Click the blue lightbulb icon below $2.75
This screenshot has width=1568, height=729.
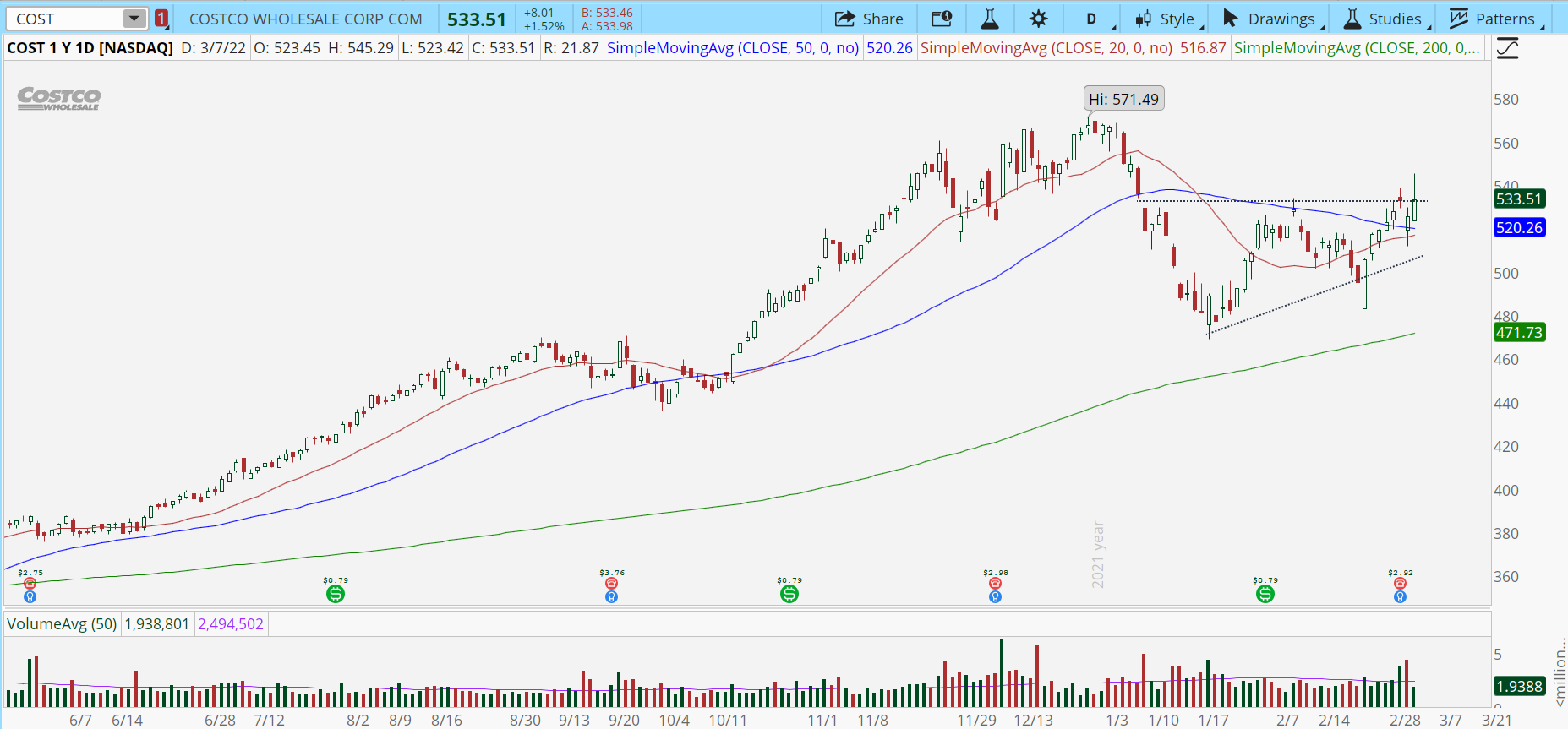(x=30, y=596)
